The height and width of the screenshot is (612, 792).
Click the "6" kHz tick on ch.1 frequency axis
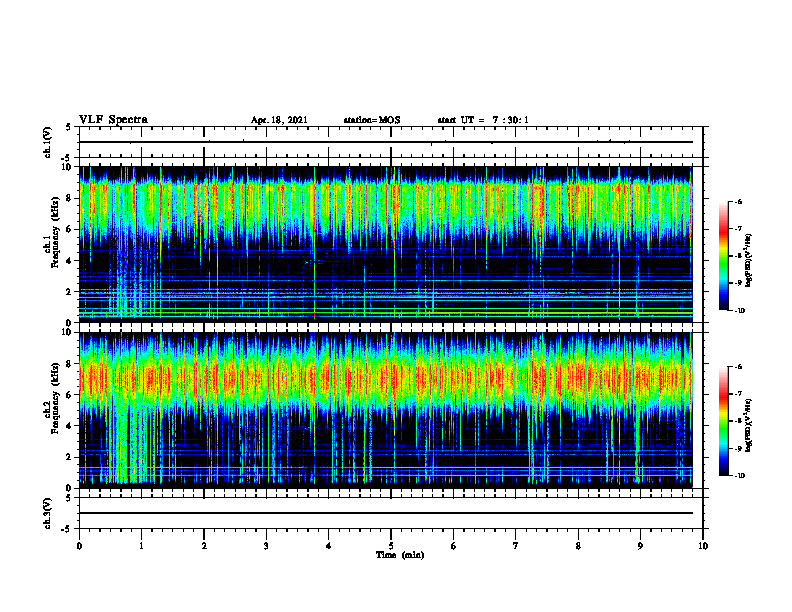click(x=70, y=230)
